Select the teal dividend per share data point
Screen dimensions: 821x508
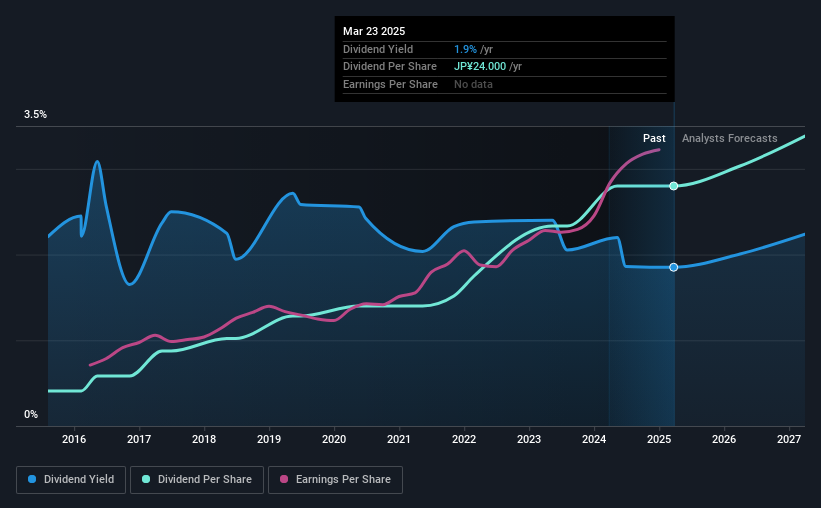(674, 186)
